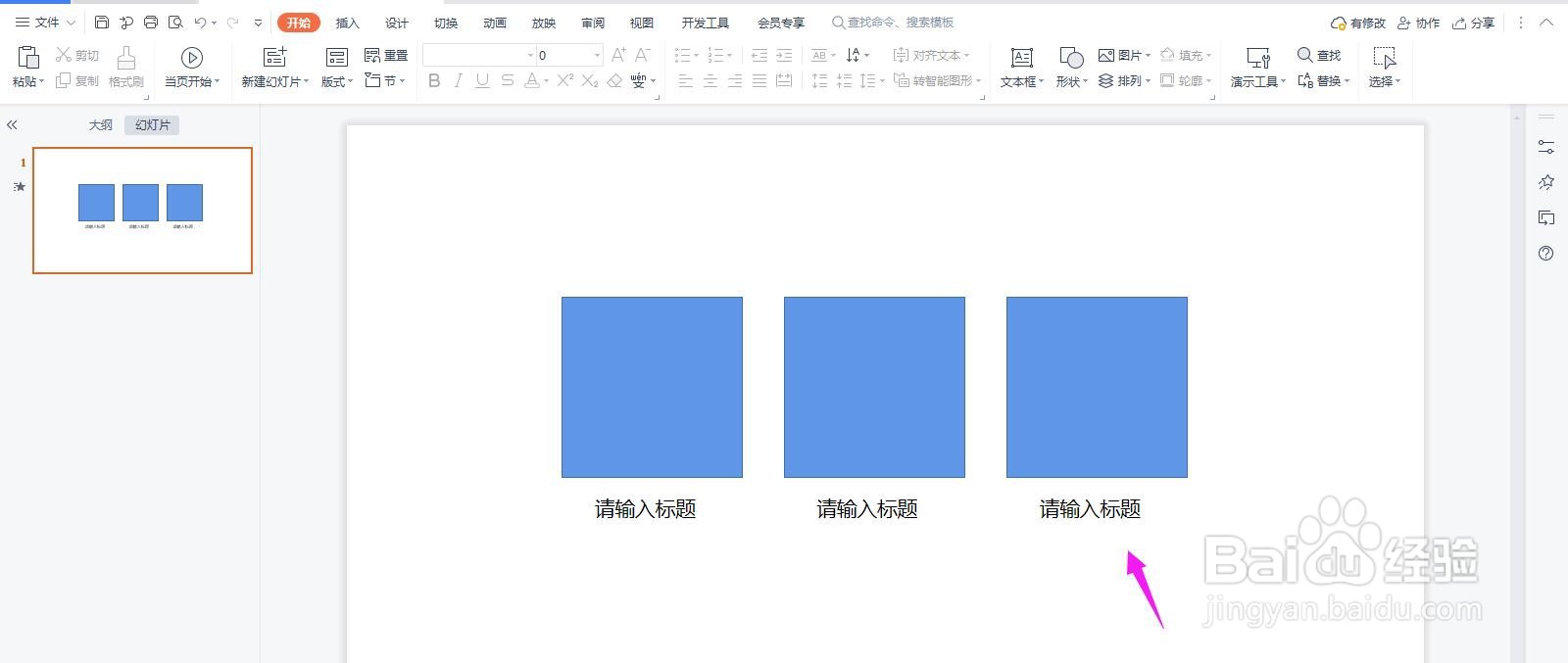The height and width of the screenshot is (663, 1568).
Task: Switch to the Animation (动画) tab
Action: point(495,23)
